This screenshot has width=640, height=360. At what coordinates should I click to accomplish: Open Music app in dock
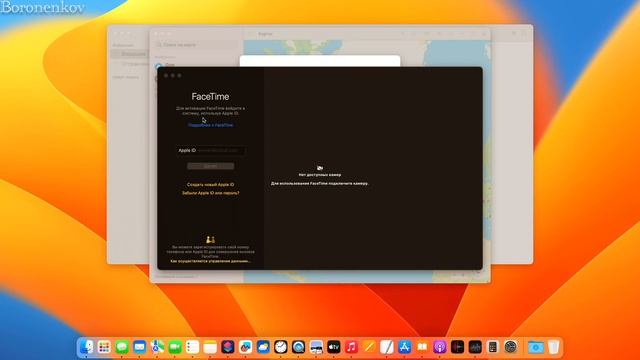[x=351, y=347]
